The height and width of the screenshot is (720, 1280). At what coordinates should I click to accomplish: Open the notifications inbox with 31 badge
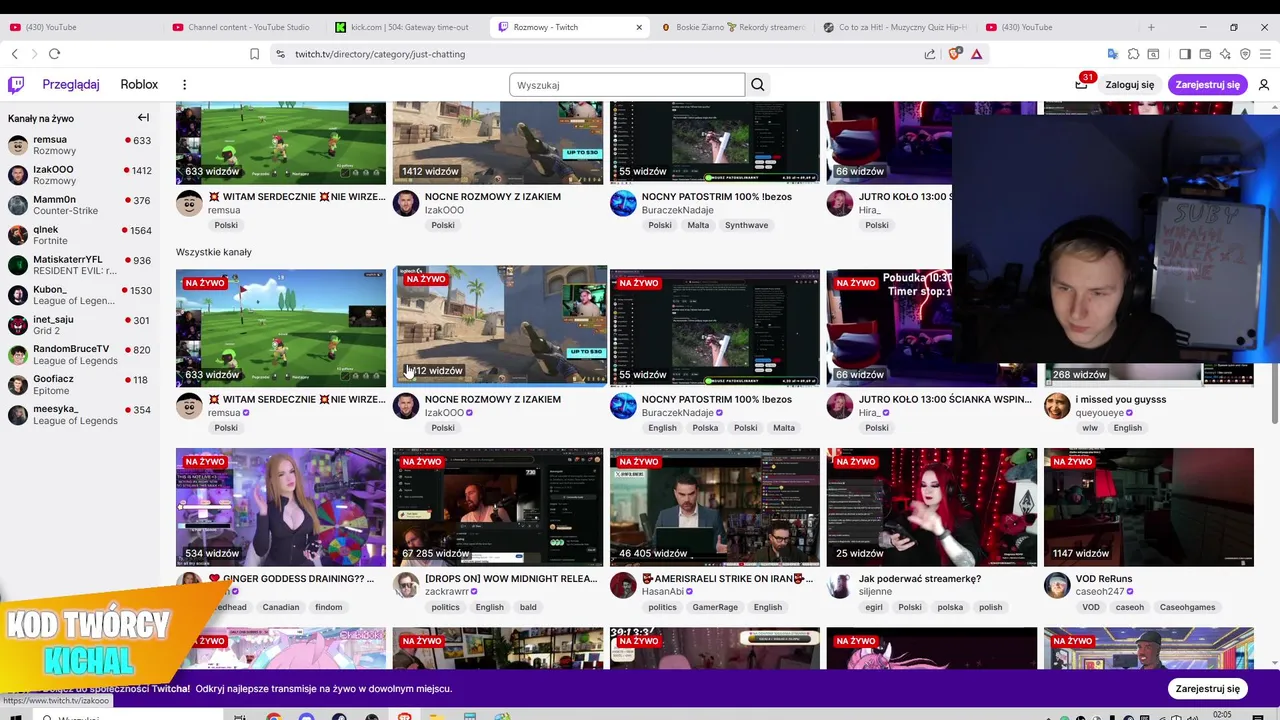tap(1081, 85)
